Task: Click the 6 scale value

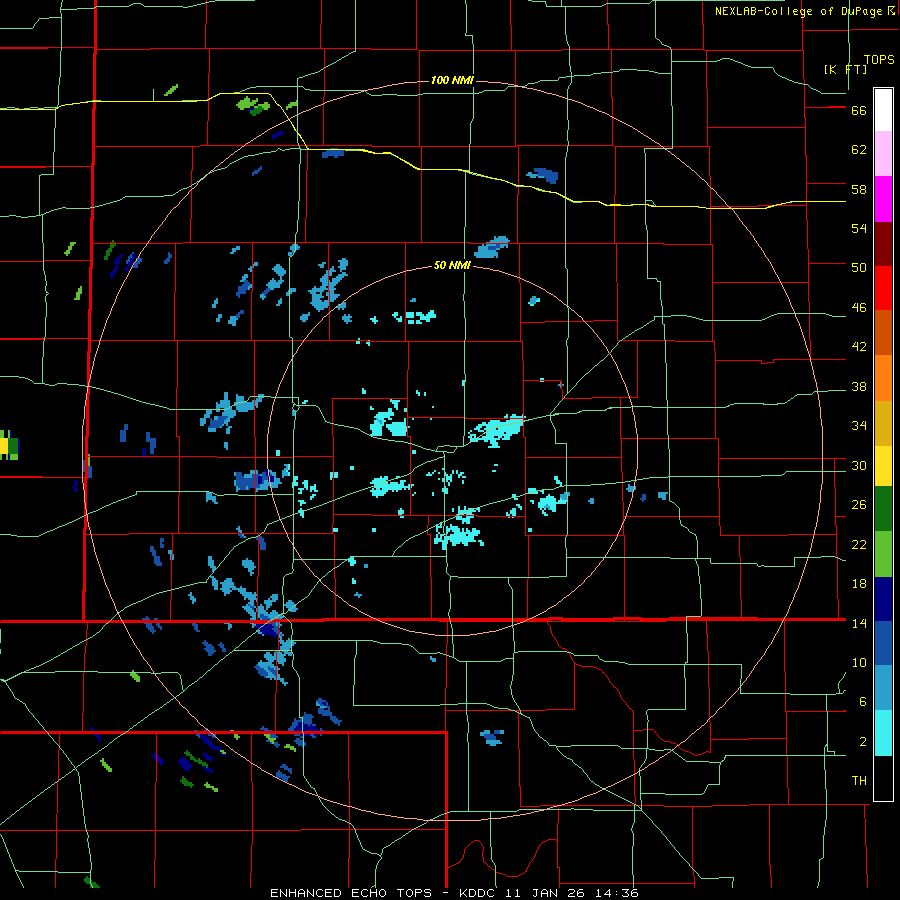Action: pos(863,702)
